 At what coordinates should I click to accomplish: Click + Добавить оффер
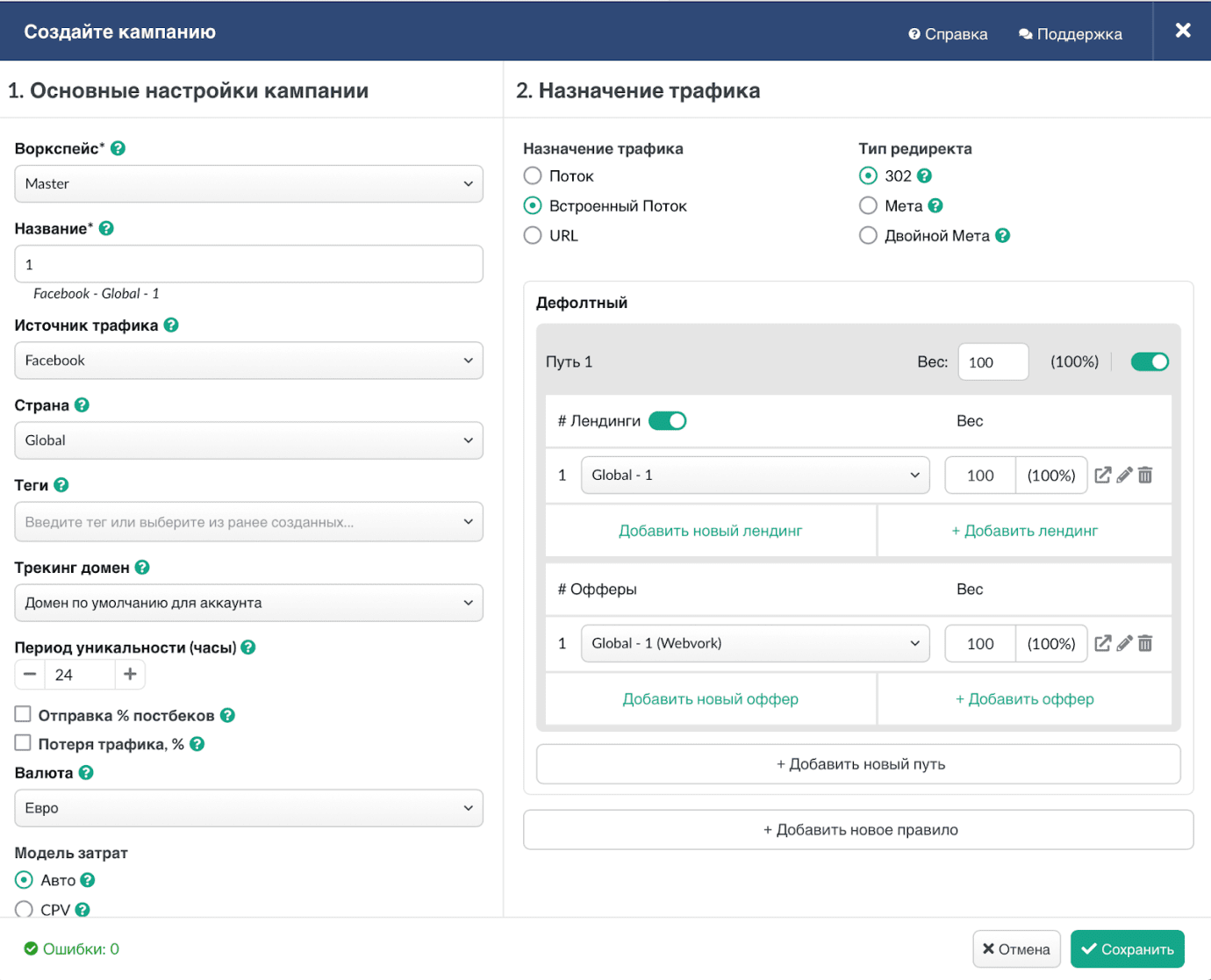click(x=1025, y=698)
